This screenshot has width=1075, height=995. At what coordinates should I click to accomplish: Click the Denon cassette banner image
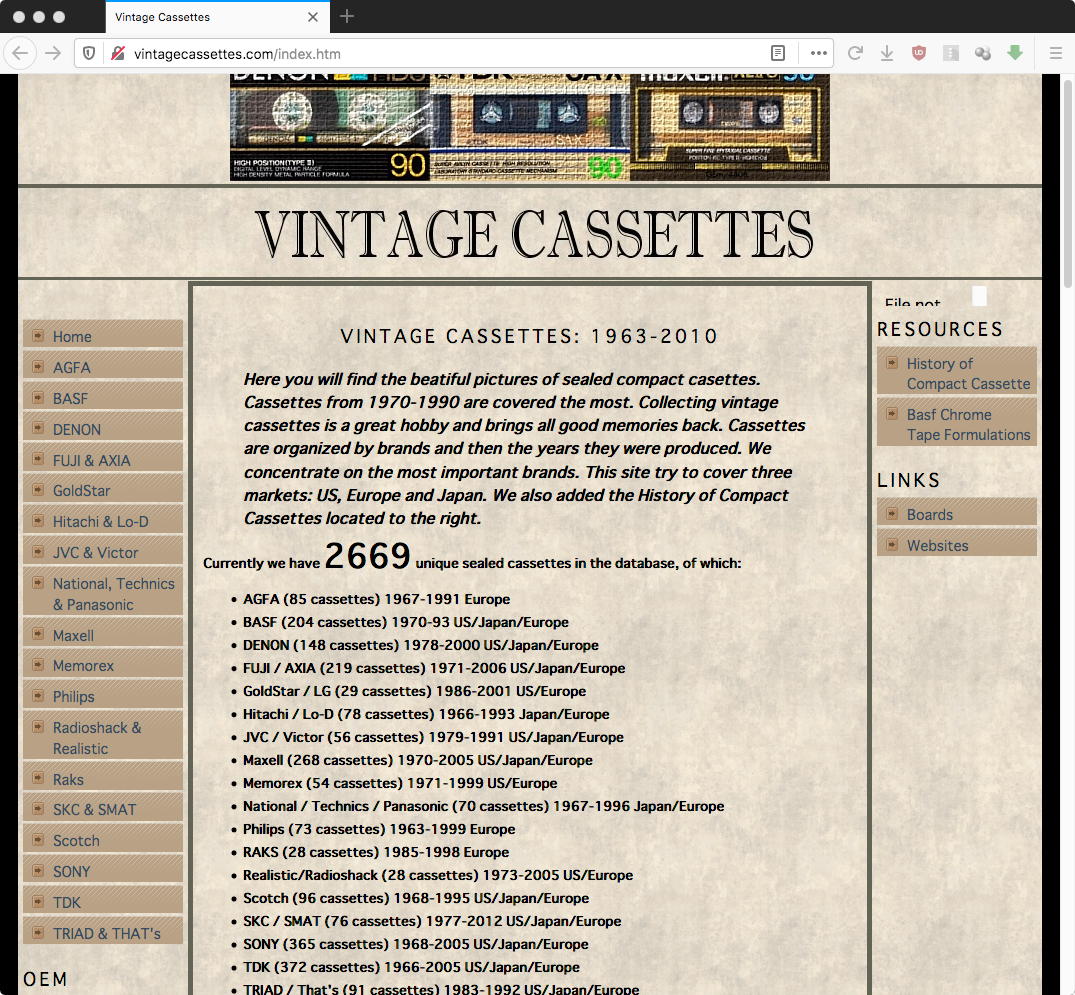pos(330,128)
